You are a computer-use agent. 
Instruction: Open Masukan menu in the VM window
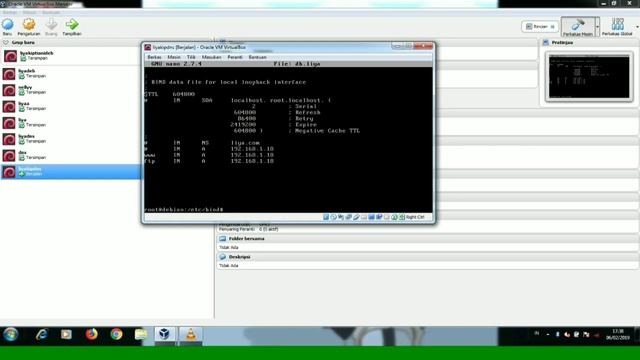tap(211, 57)
